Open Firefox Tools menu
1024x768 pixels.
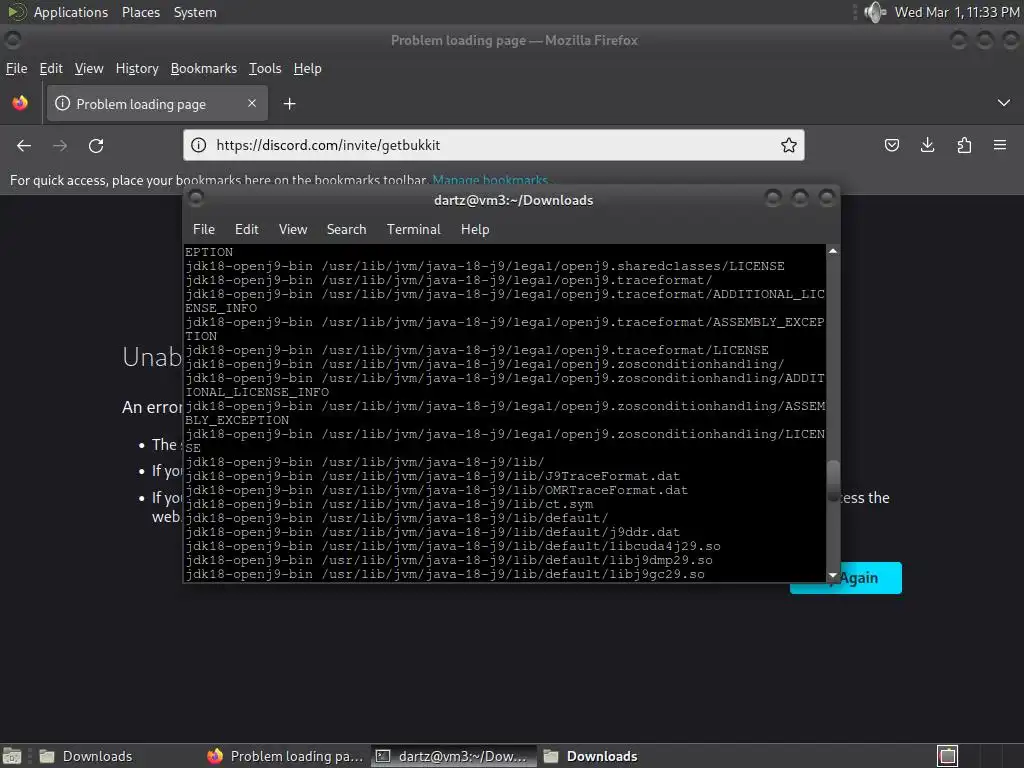(x=264, y=69)
